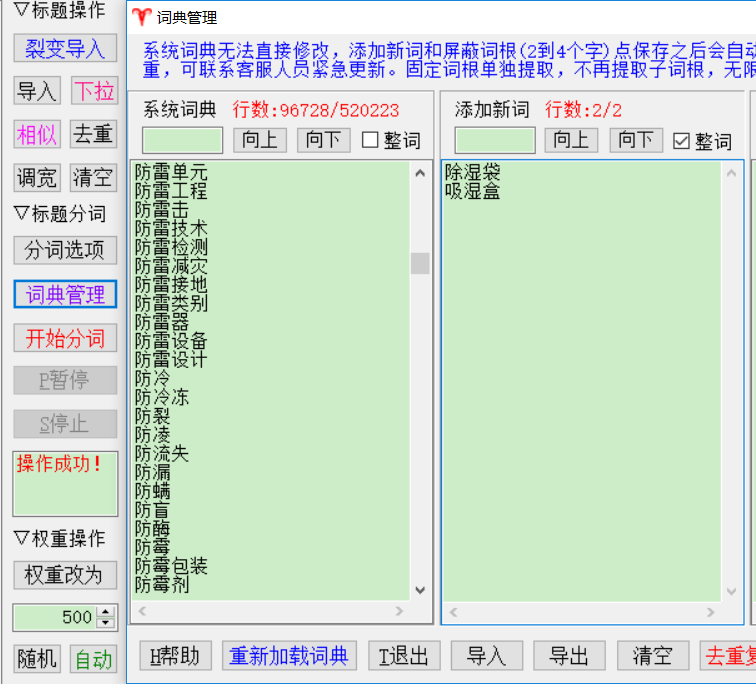
Task: Collapse the 权重操作 section
Action: point(20,539)
